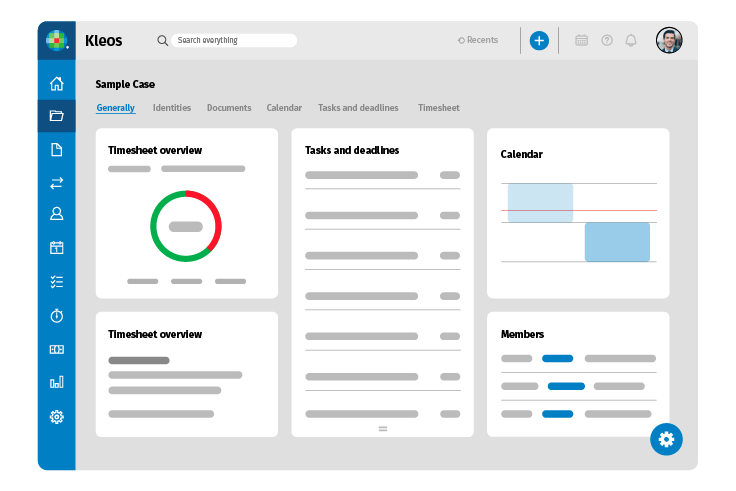
Task: Select the folder Cases icon in sidebar
Action: pyautogui.click(x=57, y=116)
